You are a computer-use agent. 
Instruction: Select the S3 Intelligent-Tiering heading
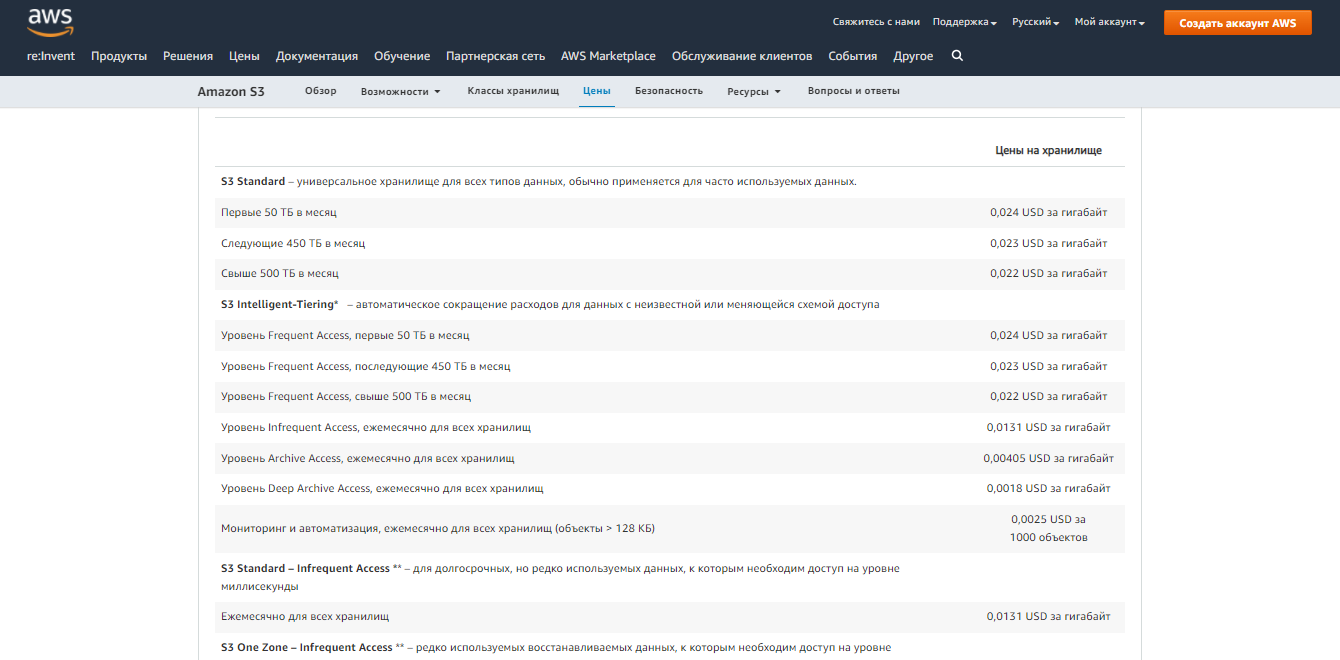pyautogui.click(x=280, y=304)
